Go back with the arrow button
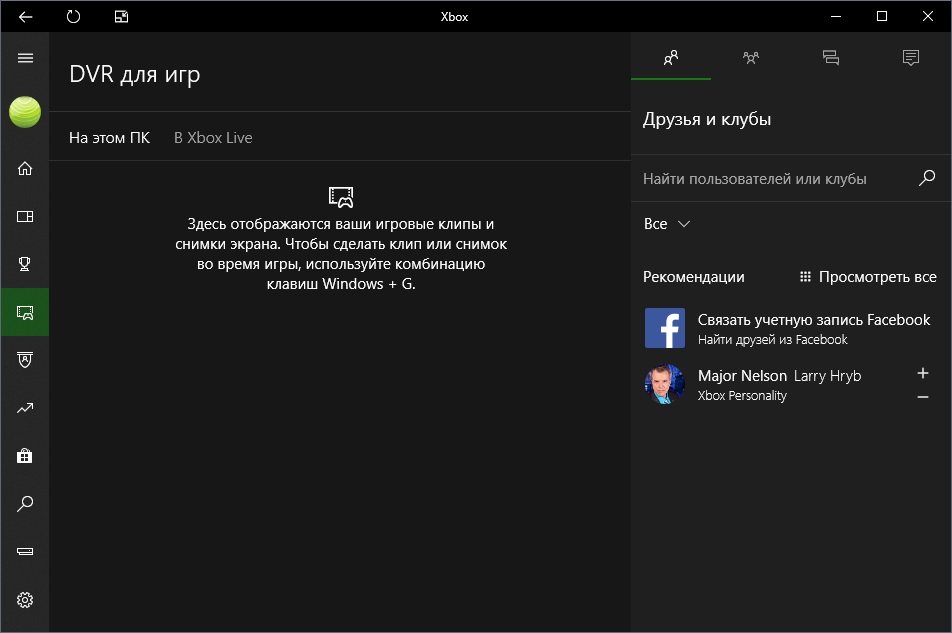Viewport: 952px width, 633px height. (x=25, y=16)
